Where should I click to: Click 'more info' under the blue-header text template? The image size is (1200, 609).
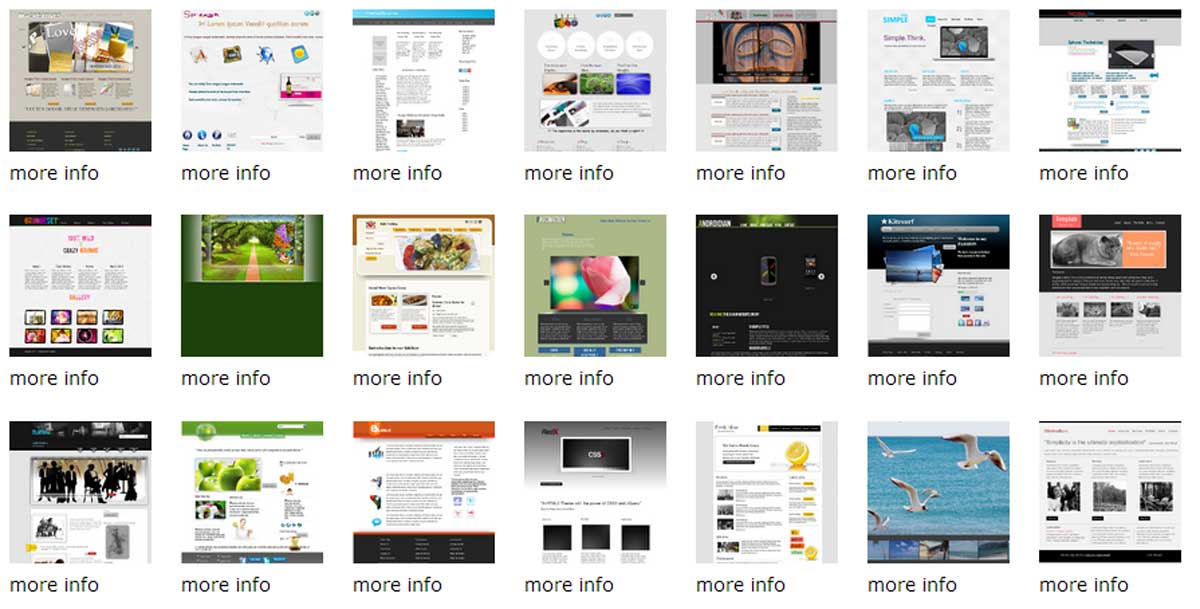point(398,173)
